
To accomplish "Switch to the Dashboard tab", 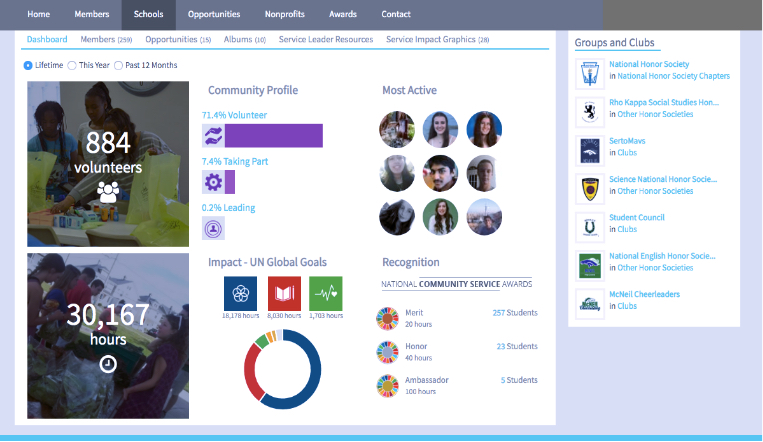I will click(47, 39).
